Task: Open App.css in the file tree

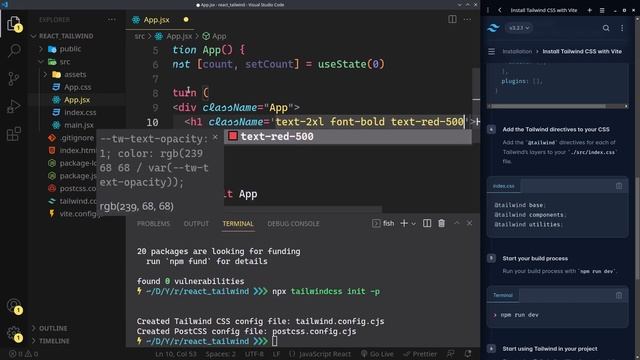Action: 78,87
